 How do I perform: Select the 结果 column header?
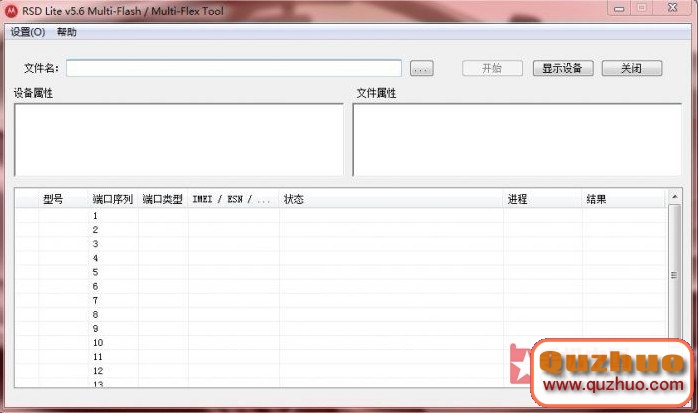(624, 199)
